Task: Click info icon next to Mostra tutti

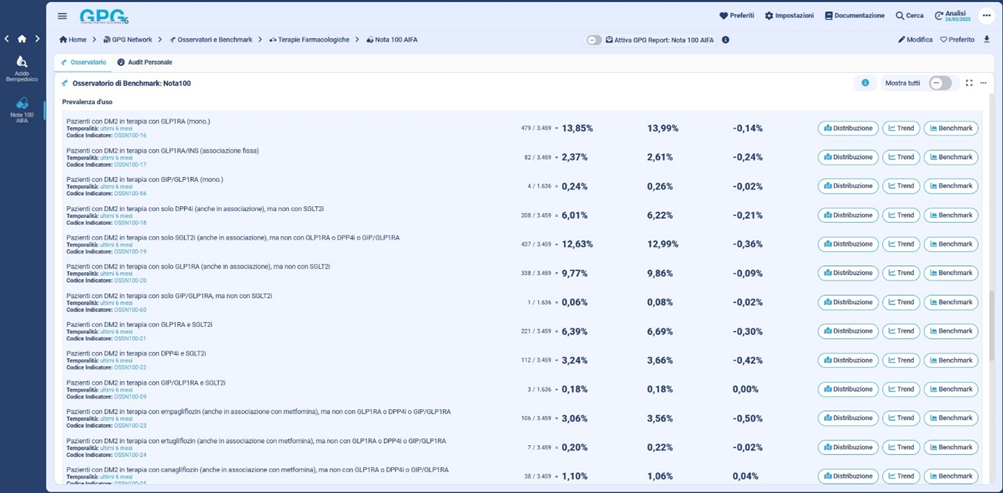Action: pos(865,83)
